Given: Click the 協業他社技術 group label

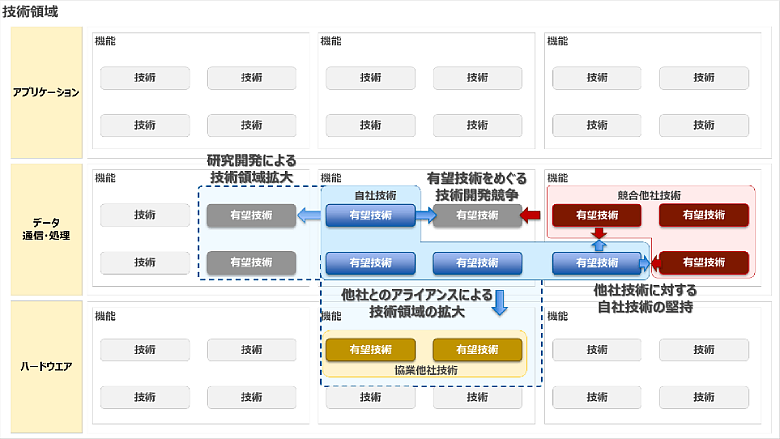Looking at the screenshot, I should (x=426, y=370).
